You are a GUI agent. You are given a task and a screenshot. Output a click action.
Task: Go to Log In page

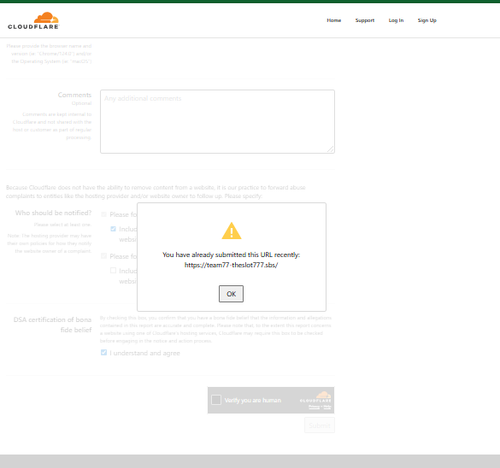(x=396, y=20)
